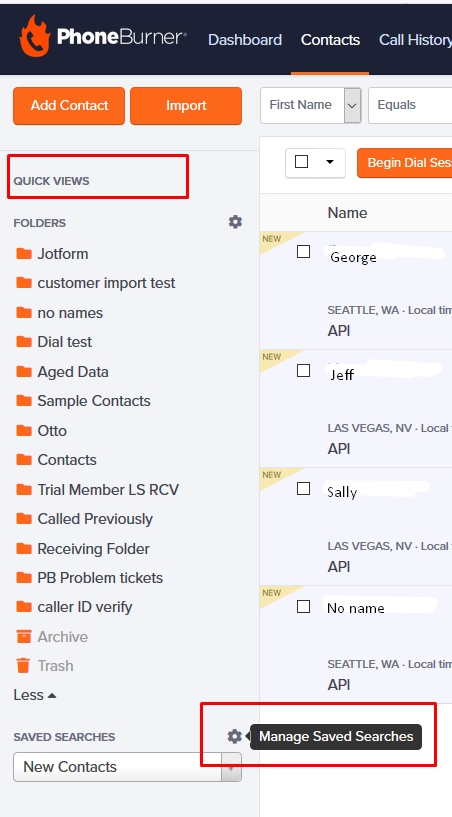
Task: Start Begin Dial Session button
Action: (405, 163)
